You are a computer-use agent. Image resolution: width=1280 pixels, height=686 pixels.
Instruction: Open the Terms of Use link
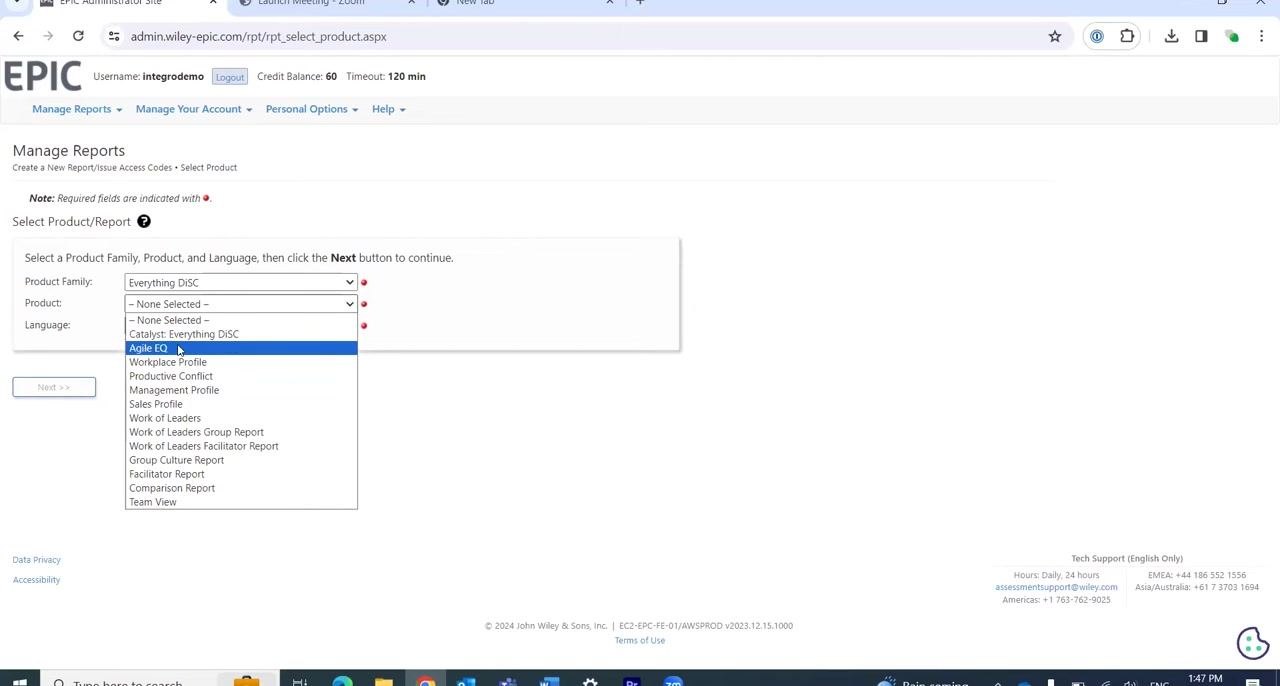[640, 640]
